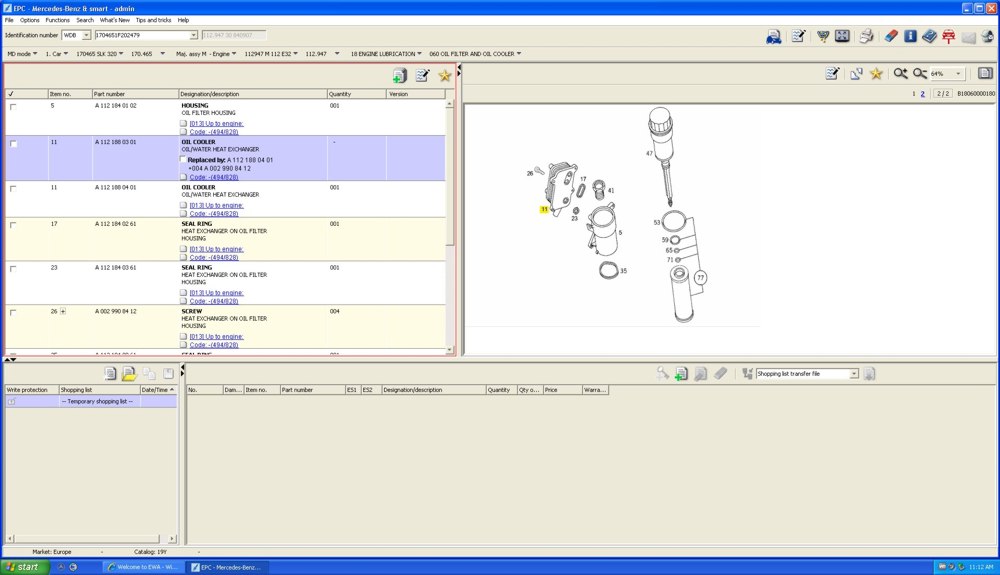Viewport: 1000px width, 575px height.
Task: Open the Shopping list transfer file dropdown
Action: pos(854,374)
